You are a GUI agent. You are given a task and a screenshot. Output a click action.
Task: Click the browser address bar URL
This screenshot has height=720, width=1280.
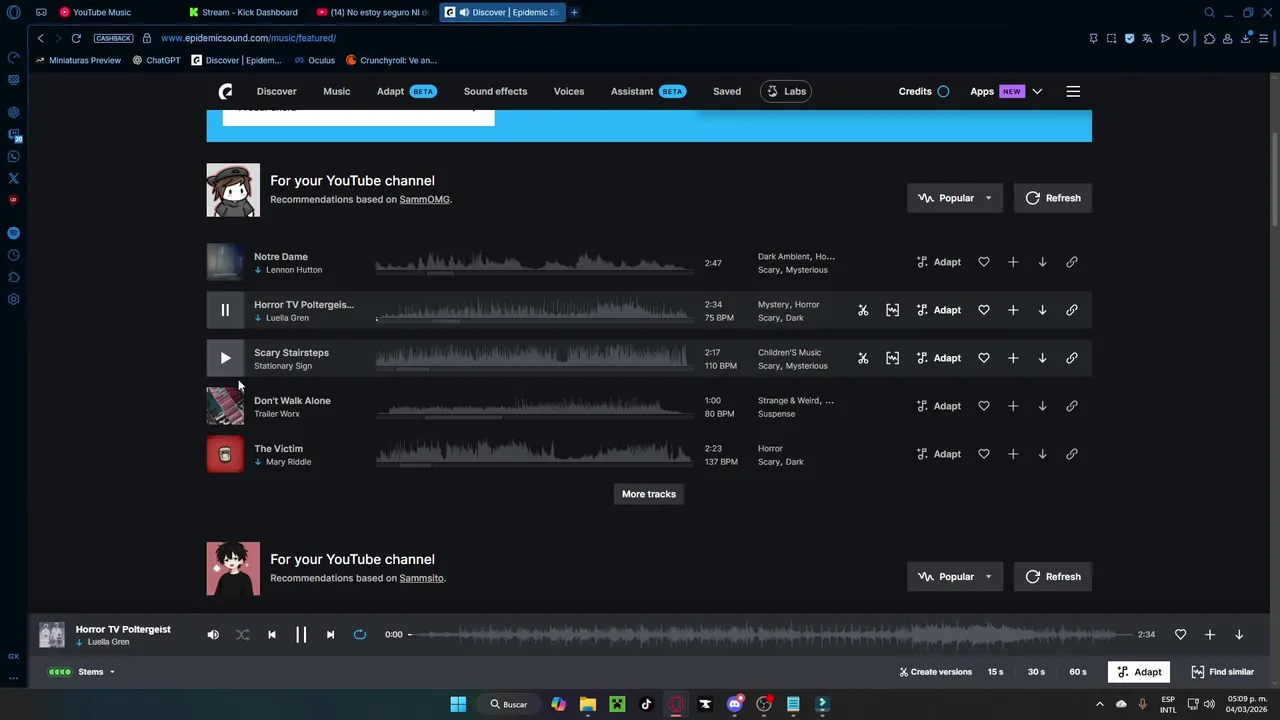click(248, 38)
